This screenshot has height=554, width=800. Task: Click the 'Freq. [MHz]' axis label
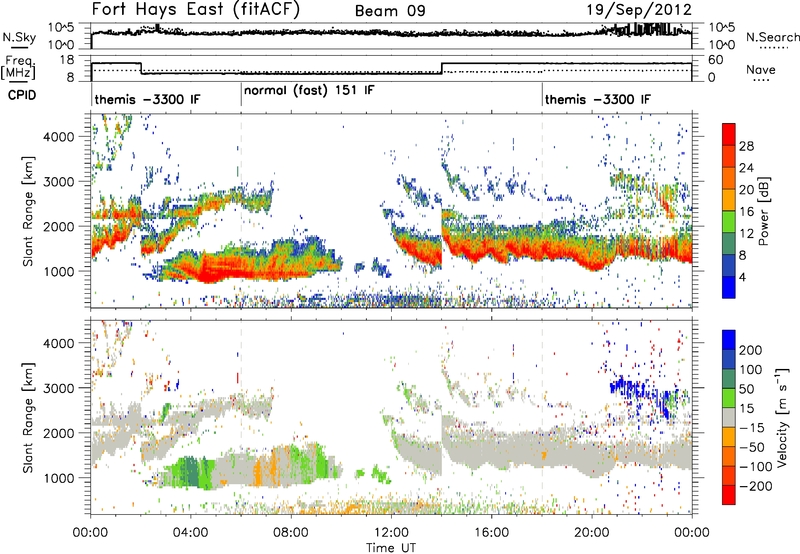[x=20, y=67]
